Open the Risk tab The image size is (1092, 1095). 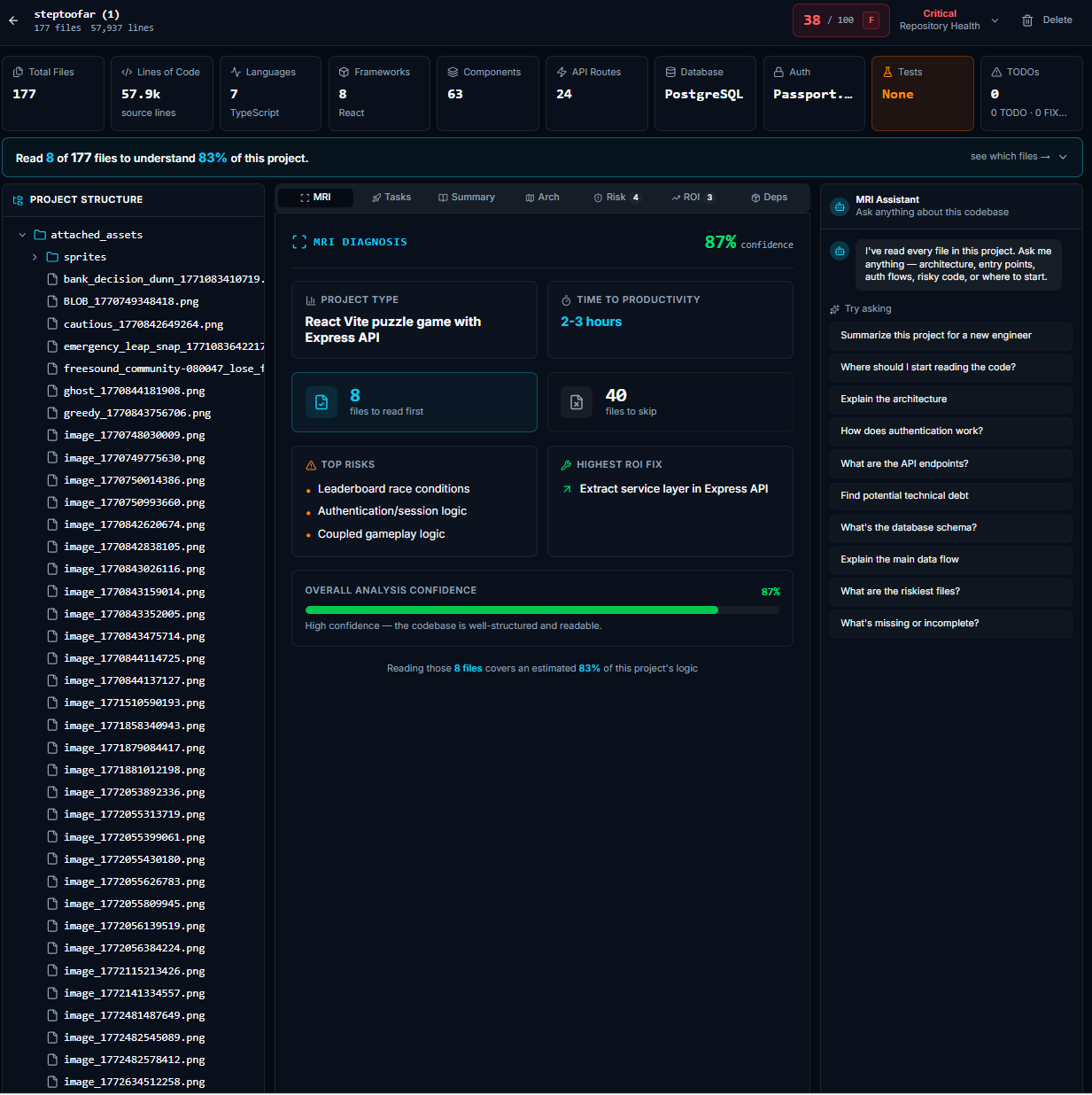[617, 198]
